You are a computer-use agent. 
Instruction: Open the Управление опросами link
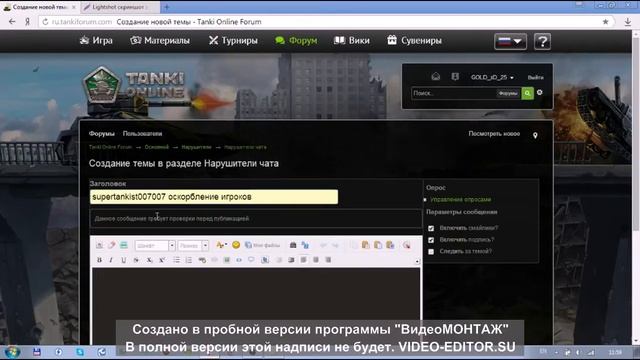pyautogui.click(x=460, y=200)
